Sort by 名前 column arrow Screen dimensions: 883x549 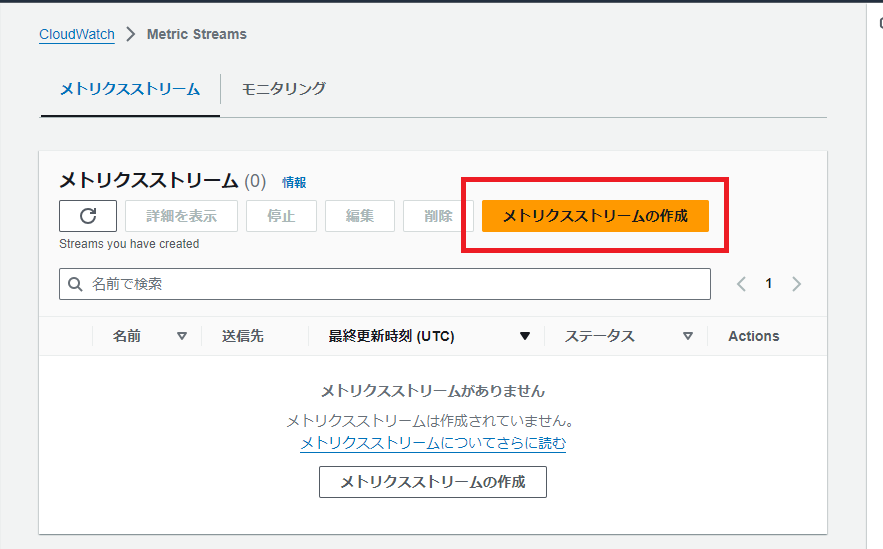click(181, 336)
